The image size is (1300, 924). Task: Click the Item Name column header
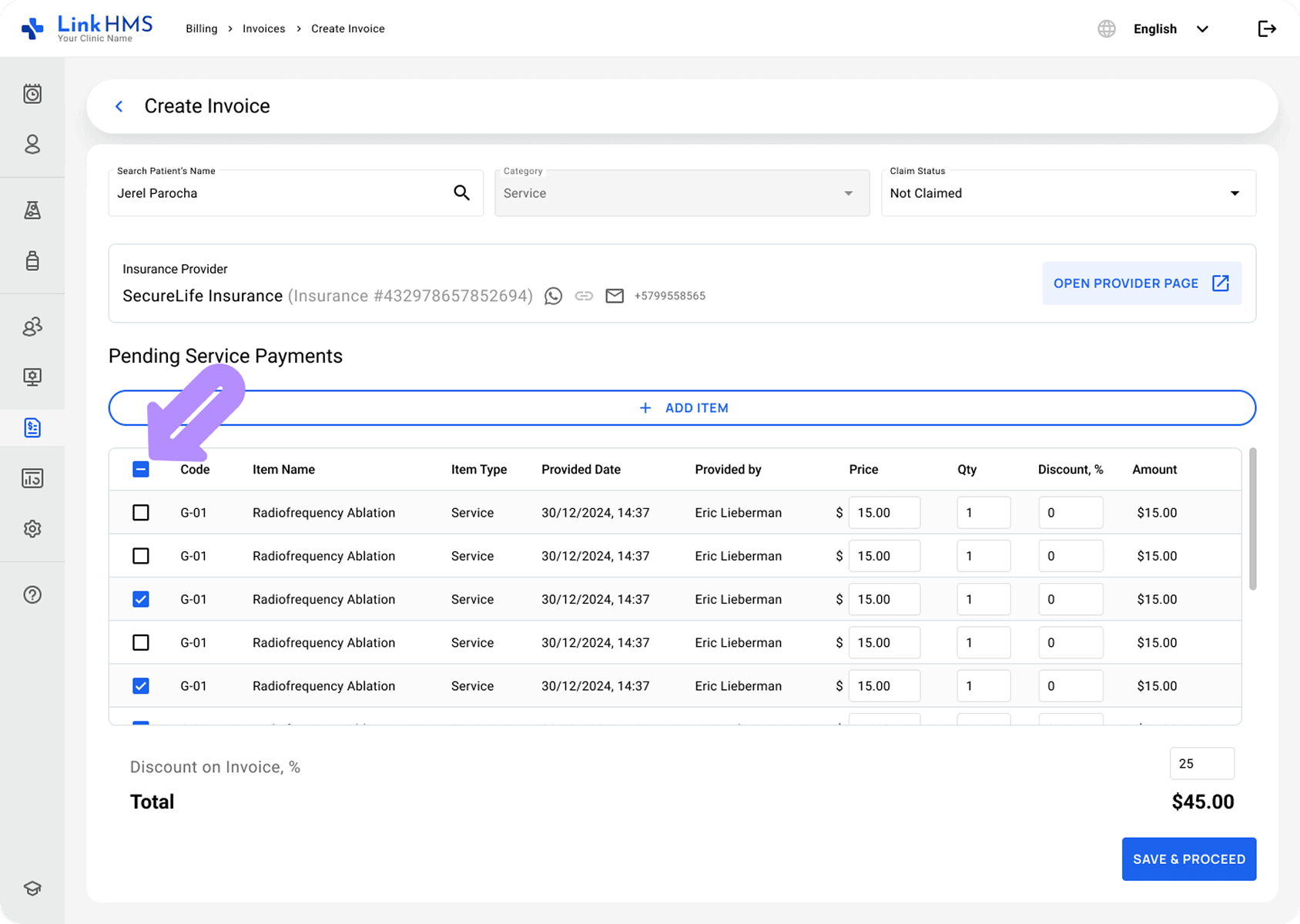[x=283, y=469]
